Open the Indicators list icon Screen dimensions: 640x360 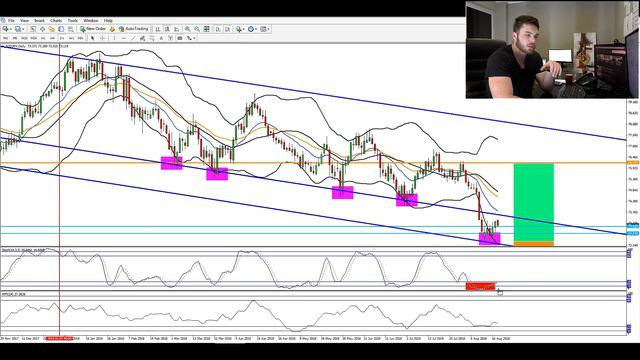[x=239, y=29]
